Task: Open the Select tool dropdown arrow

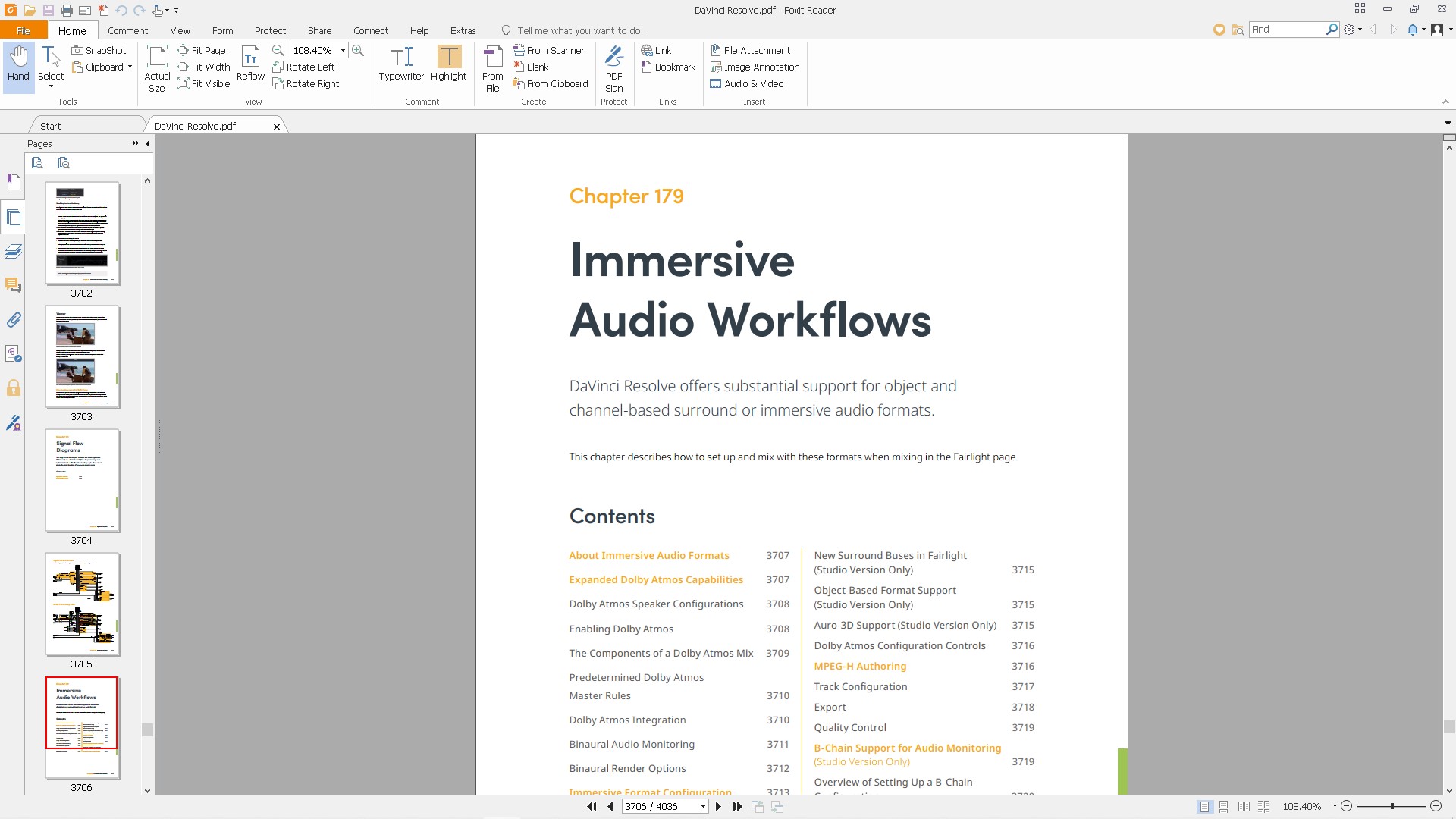Action: (x=51, y=86)
